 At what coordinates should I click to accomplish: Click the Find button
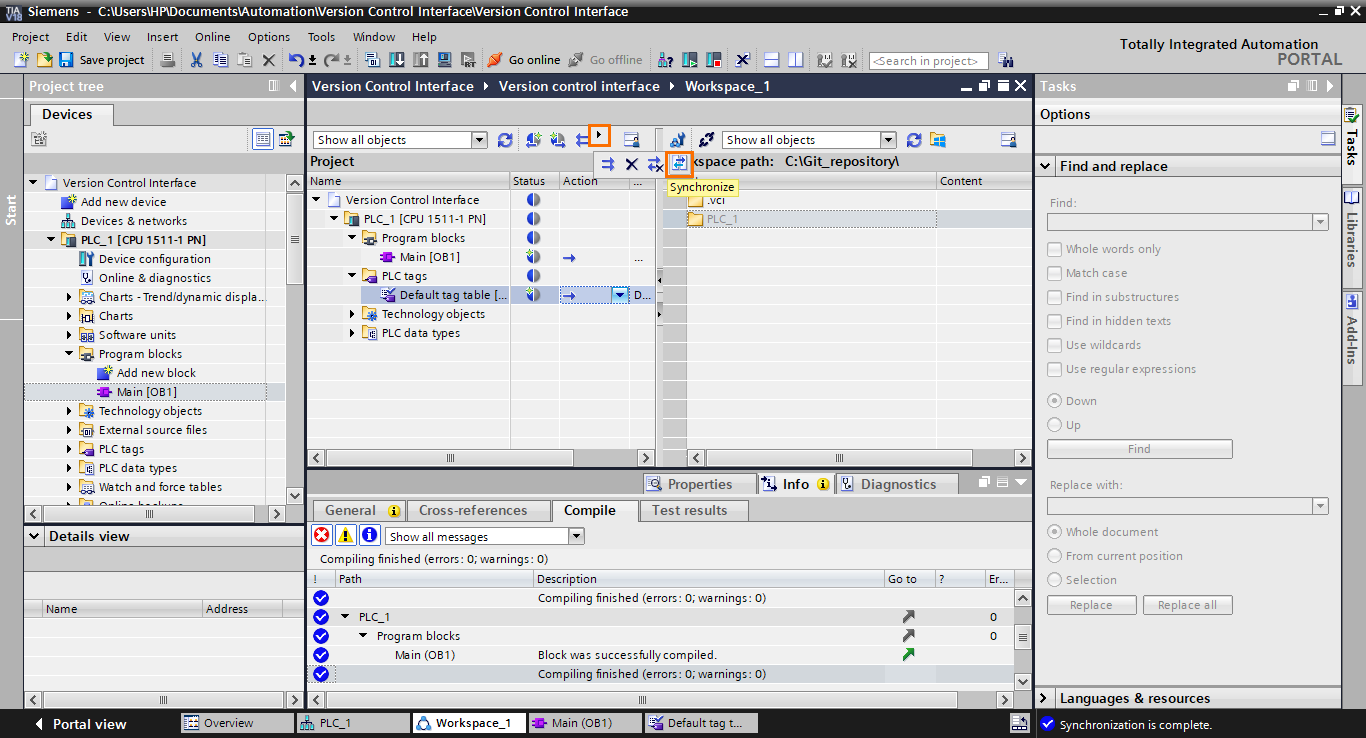coord(1139,448)
